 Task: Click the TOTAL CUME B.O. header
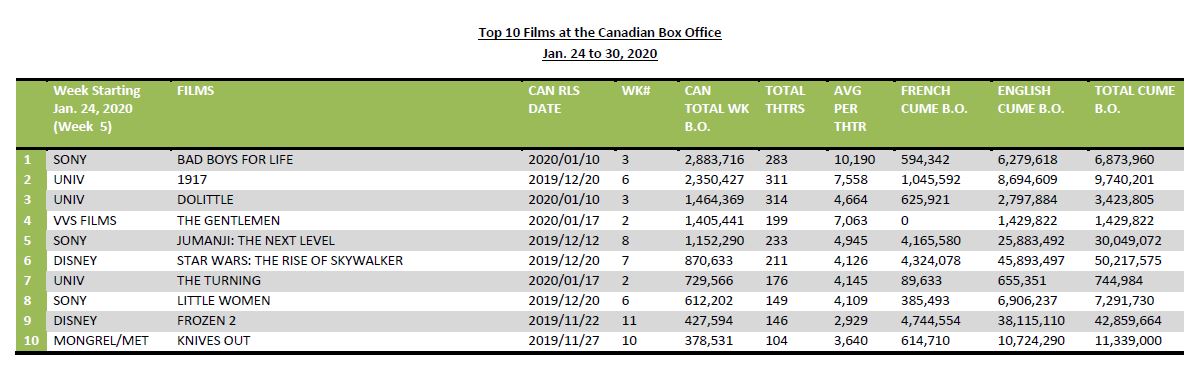tap(1135, 99)
